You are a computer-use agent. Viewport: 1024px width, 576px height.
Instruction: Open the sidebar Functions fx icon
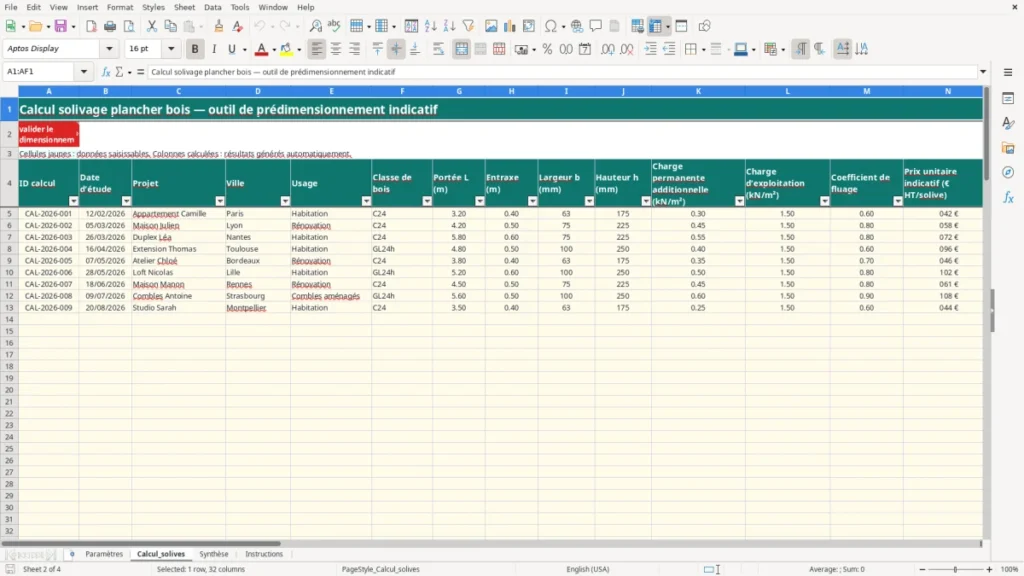1008,197
